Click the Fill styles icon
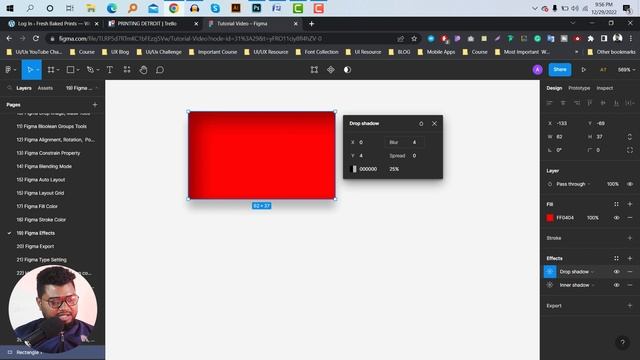This screenshot has height=360, width=640. pos(616,204)
